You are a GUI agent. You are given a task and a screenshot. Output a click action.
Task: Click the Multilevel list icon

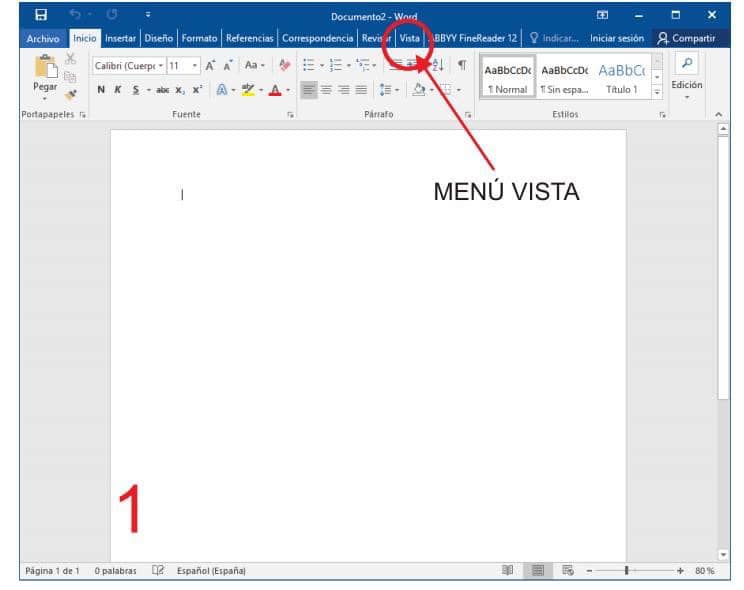click(363, 65)
